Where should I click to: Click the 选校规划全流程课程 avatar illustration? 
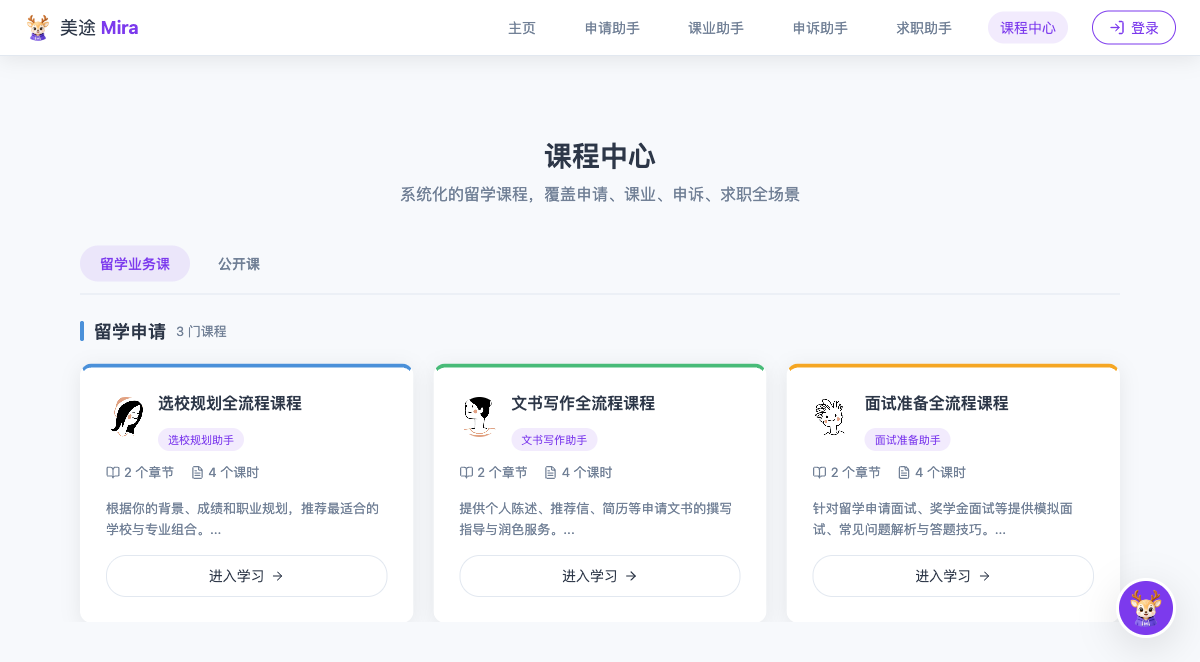click(127, 416)
